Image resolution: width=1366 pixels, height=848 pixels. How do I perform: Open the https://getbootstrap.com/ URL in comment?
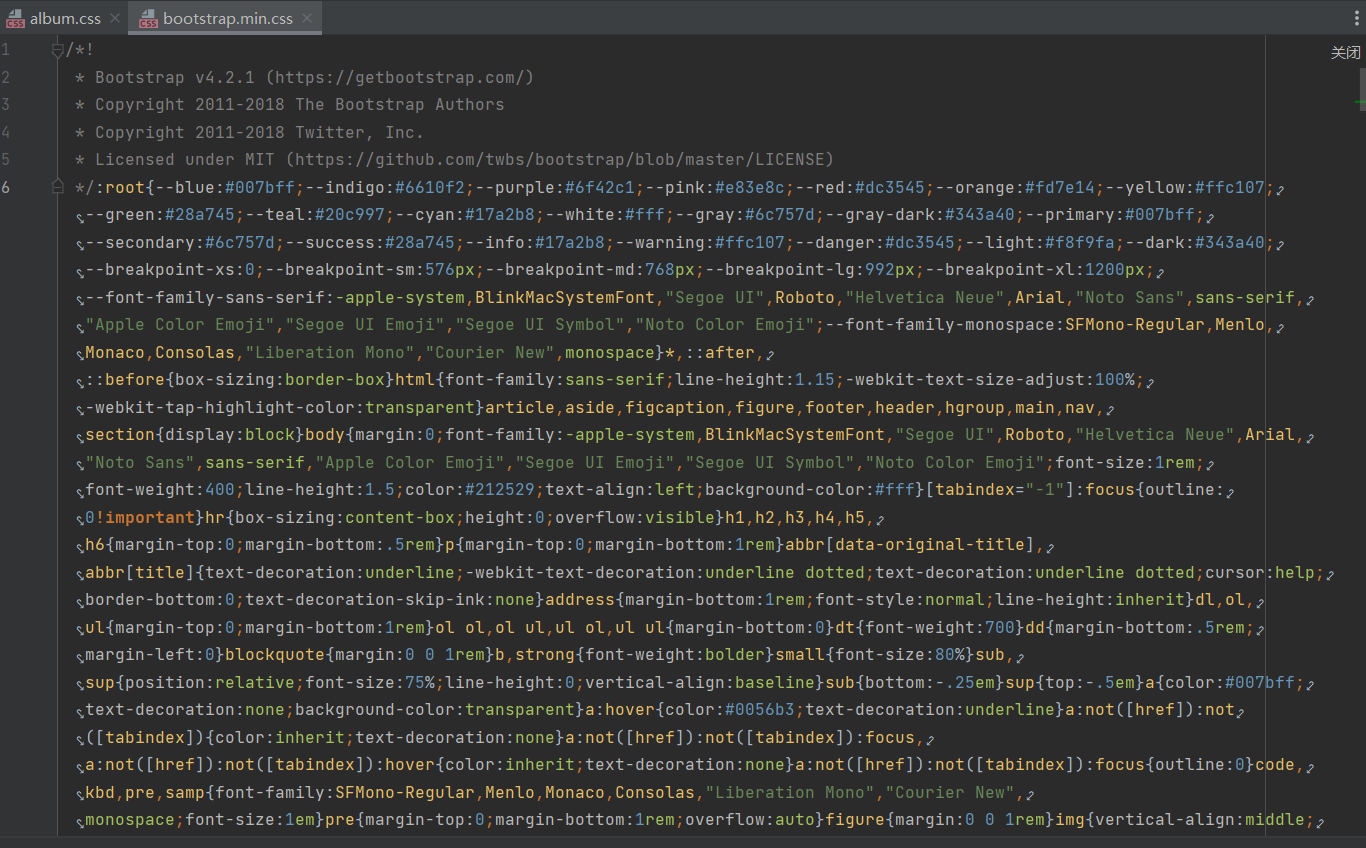pos(400,77)
